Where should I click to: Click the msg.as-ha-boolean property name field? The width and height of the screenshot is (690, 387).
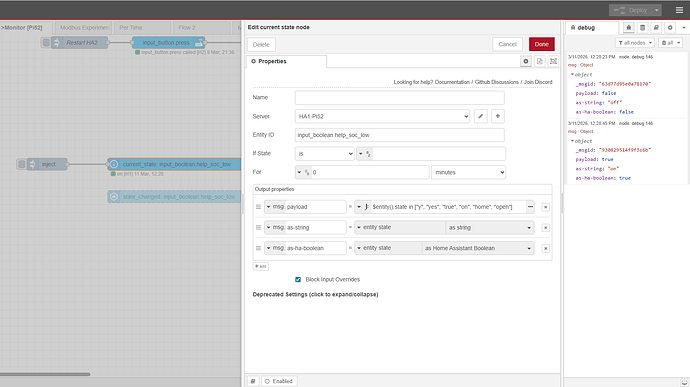click(316, 248)
